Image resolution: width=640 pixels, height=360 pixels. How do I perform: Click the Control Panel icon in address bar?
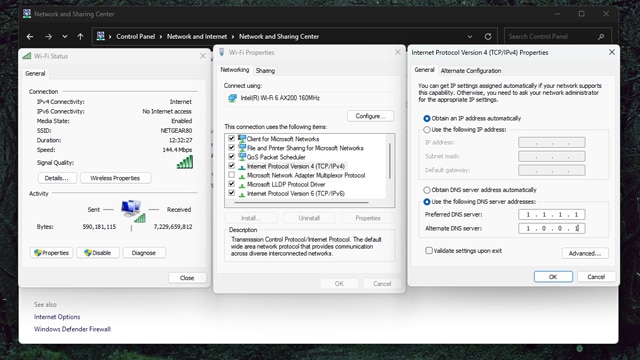click(100, 36)
